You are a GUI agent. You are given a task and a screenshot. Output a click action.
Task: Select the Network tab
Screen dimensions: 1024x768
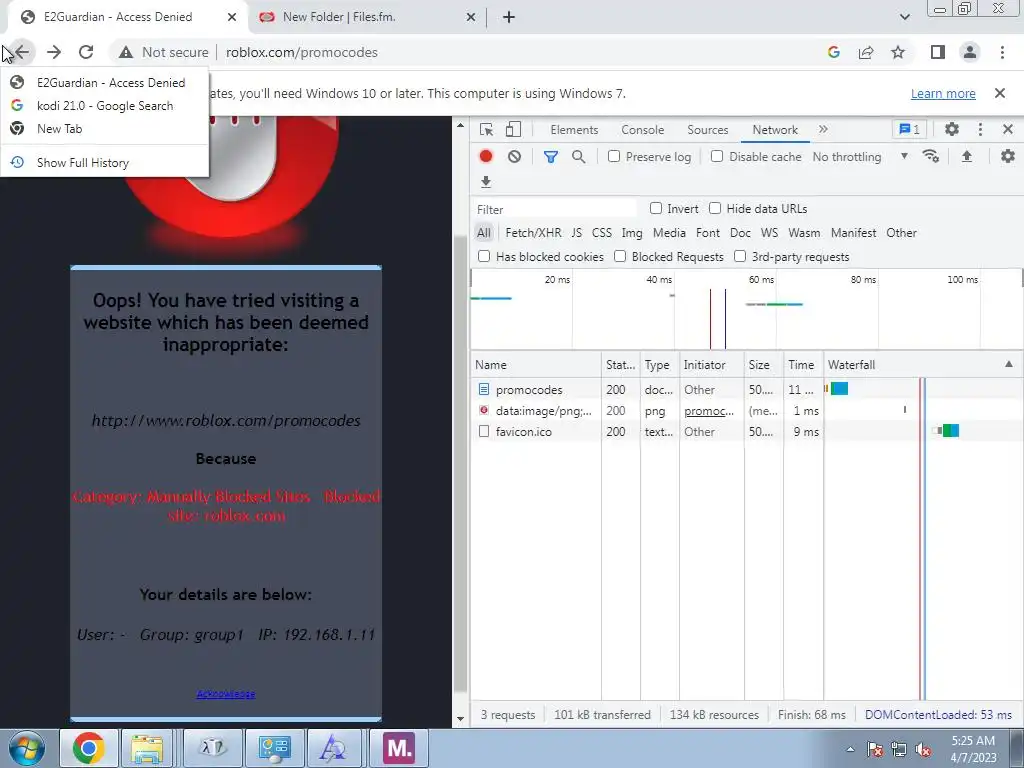775,129
